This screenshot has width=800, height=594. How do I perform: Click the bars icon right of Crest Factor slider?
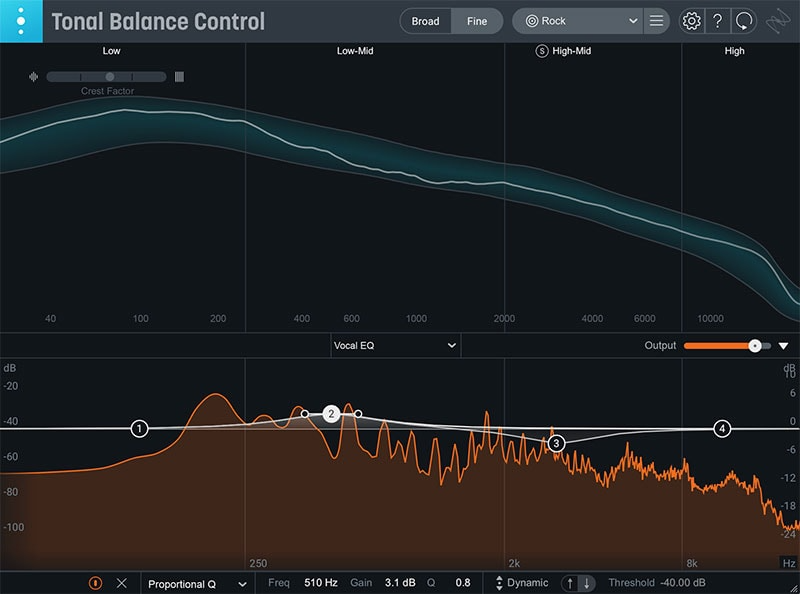tap(178, 76)
